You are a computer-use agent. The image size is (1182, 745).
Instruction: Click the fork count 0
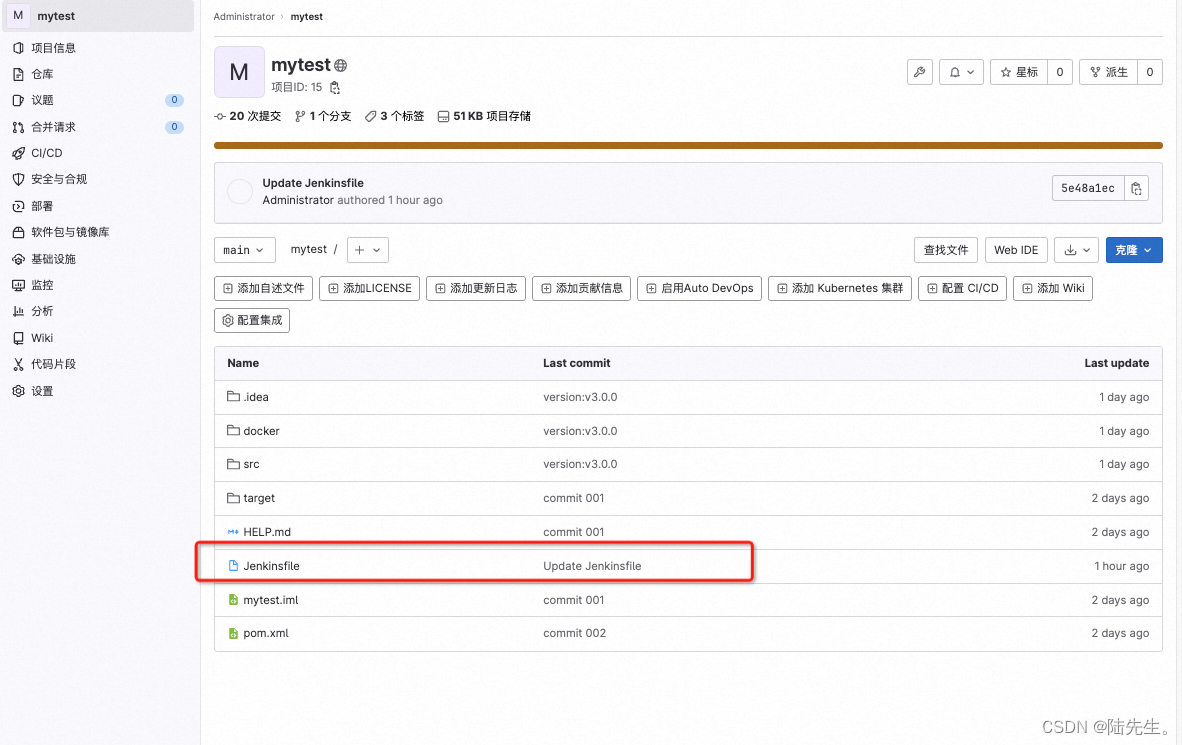pyautogui.click(x=1150, y=72)
